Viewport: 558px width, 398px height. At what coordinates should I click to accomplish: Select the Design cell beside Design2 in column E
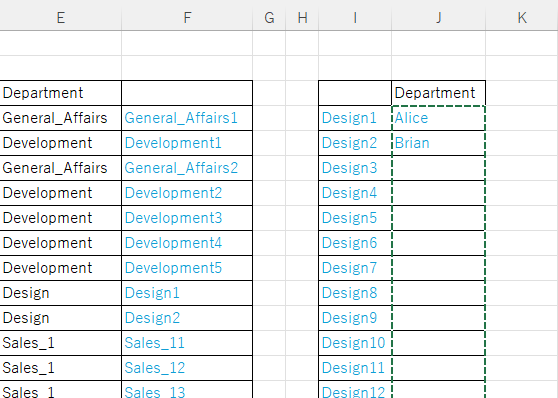(x=60, y=318)
